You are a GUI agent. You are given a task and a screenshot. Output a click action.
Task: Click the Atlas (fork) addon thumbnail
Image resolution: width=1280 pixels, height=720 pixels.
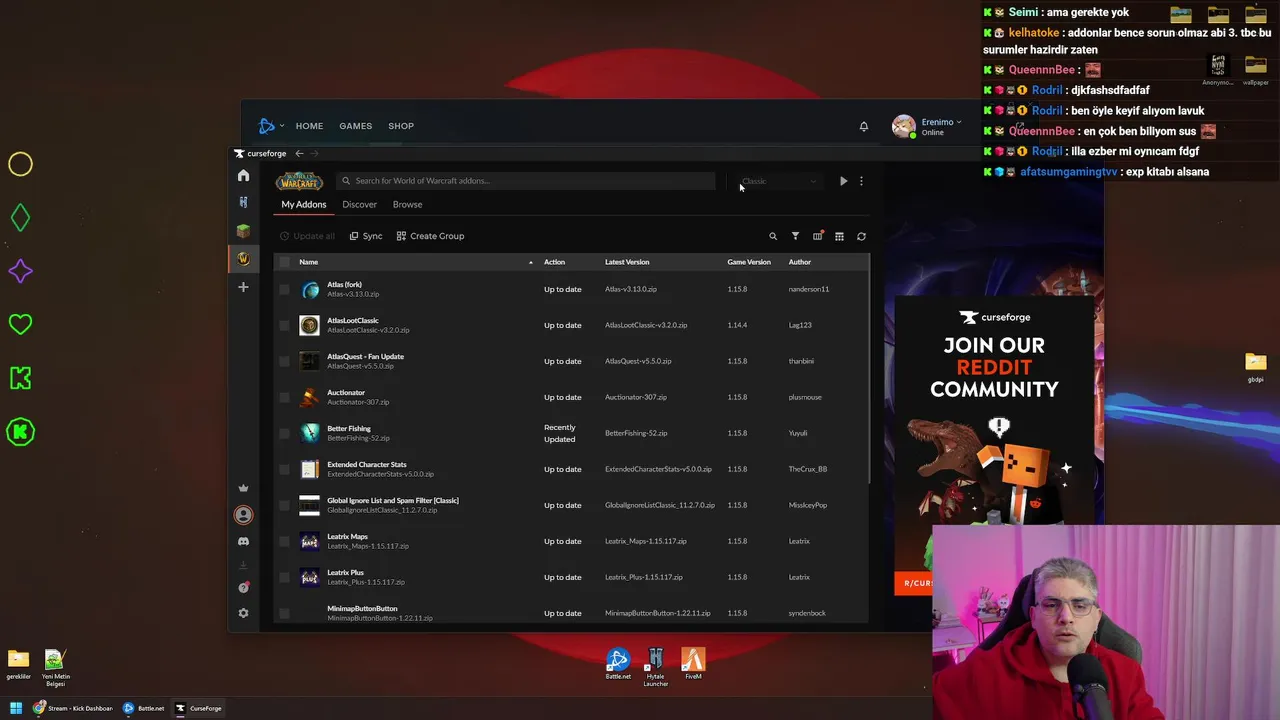(x=310, y=289)
